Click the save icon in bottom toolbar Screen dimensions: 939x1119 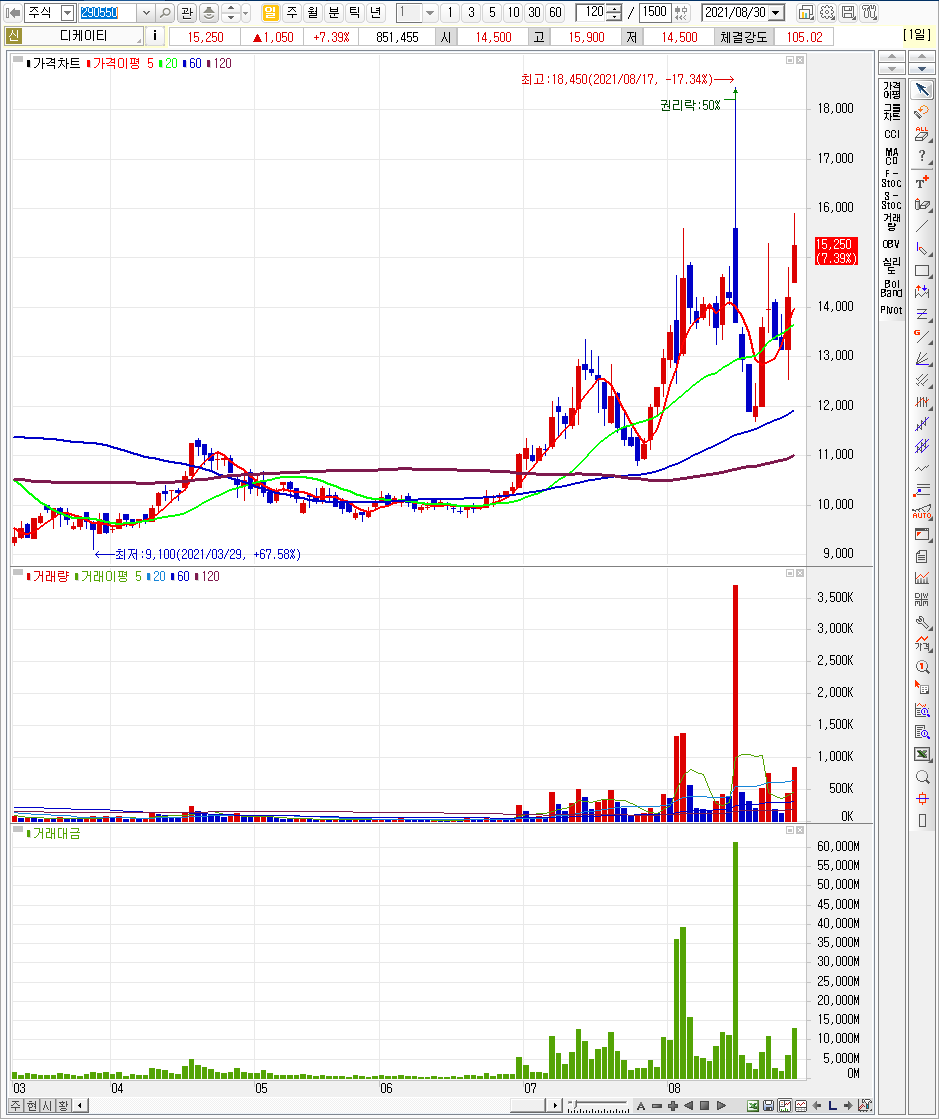tap(768, 1106)
